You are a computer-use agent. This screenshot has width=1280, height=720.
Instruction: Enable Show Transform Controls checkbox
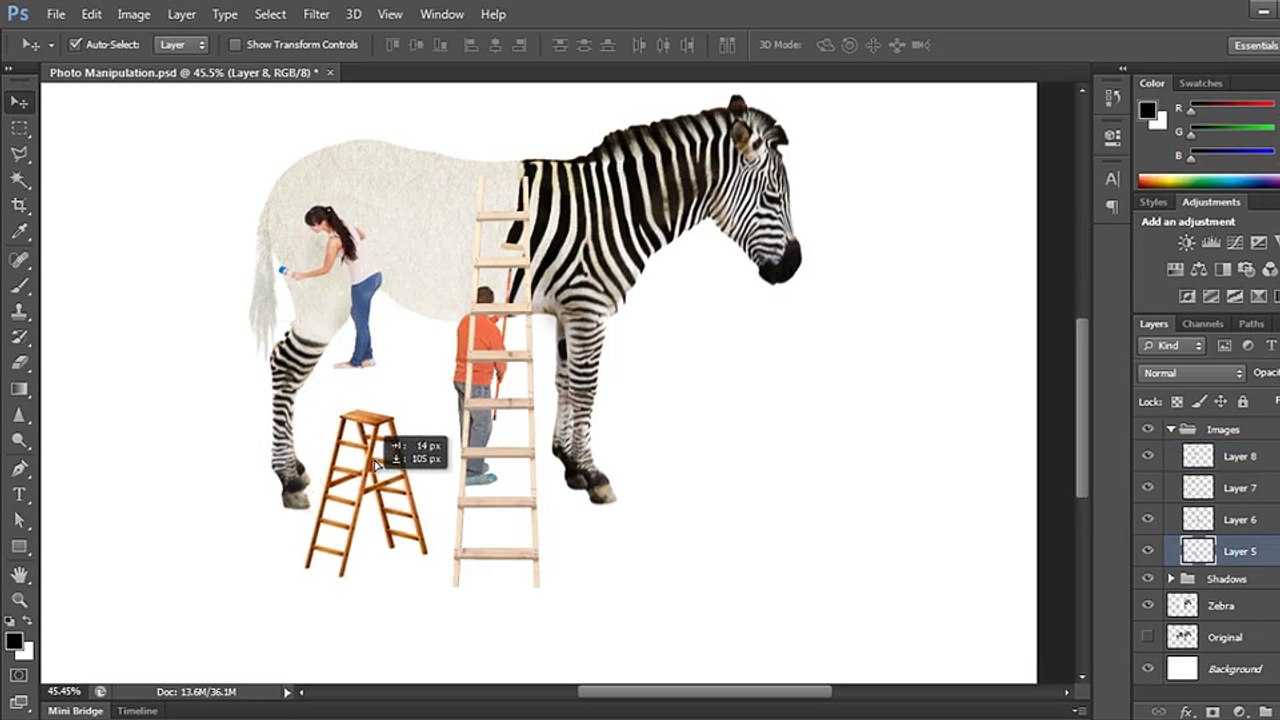pyautogui.click(x=235, y=45)
